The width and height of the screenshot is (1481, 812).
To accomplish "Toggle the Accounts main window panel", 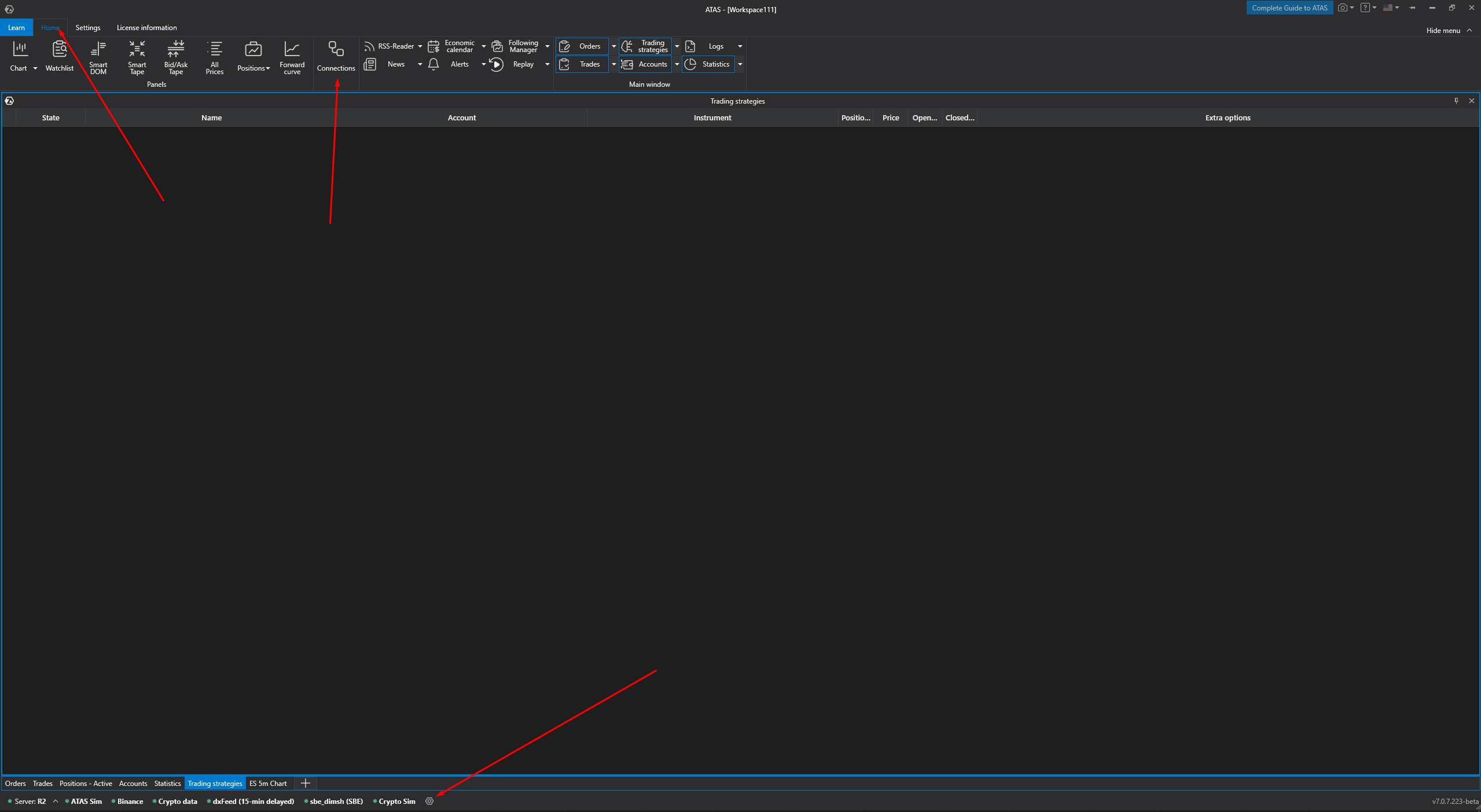I will coord(645,64).
